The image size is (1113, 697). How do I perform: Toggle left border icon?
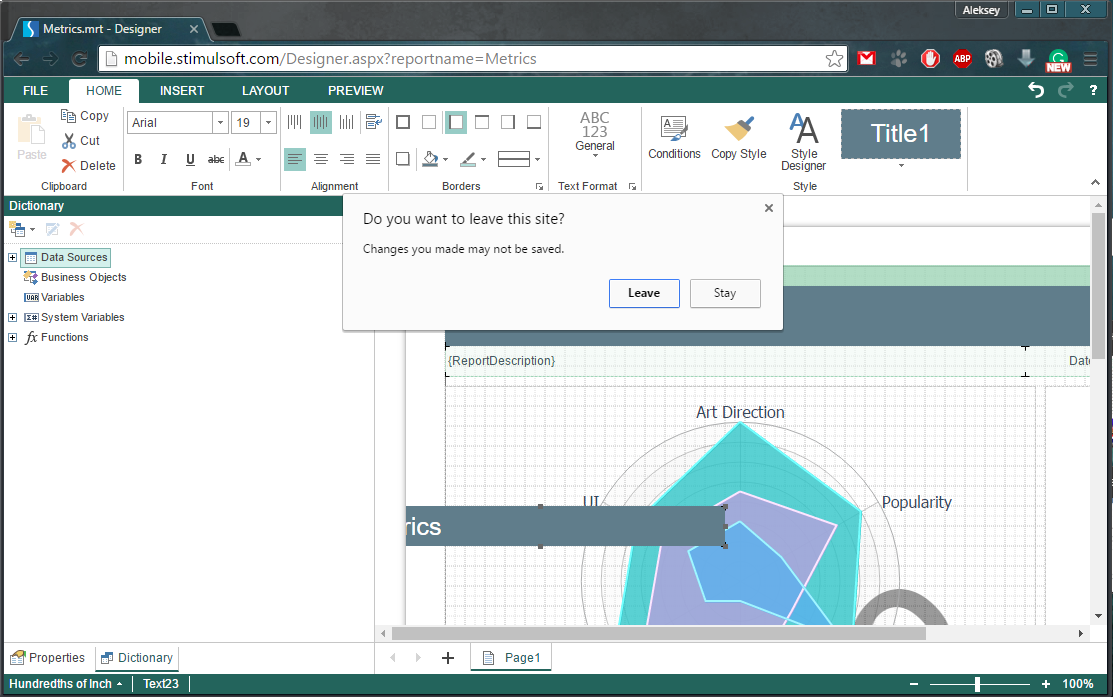(x=456, y=123)
